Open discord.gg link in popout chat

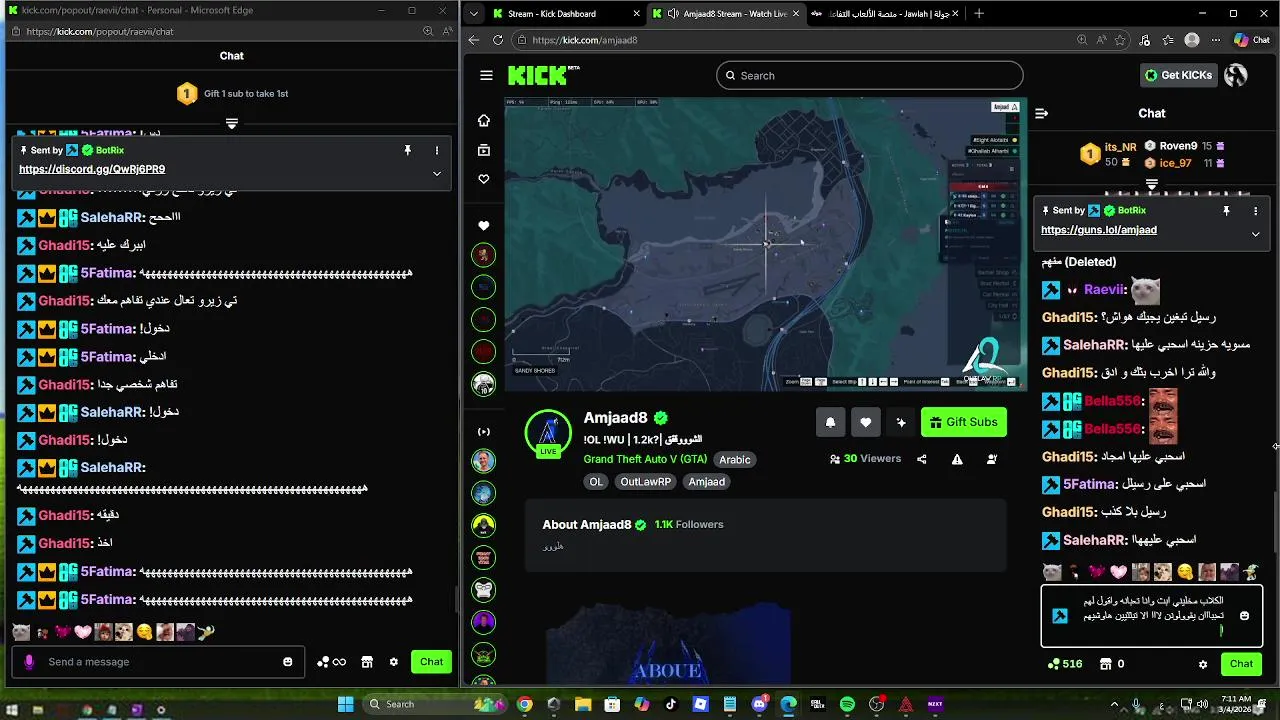(92, 170)
